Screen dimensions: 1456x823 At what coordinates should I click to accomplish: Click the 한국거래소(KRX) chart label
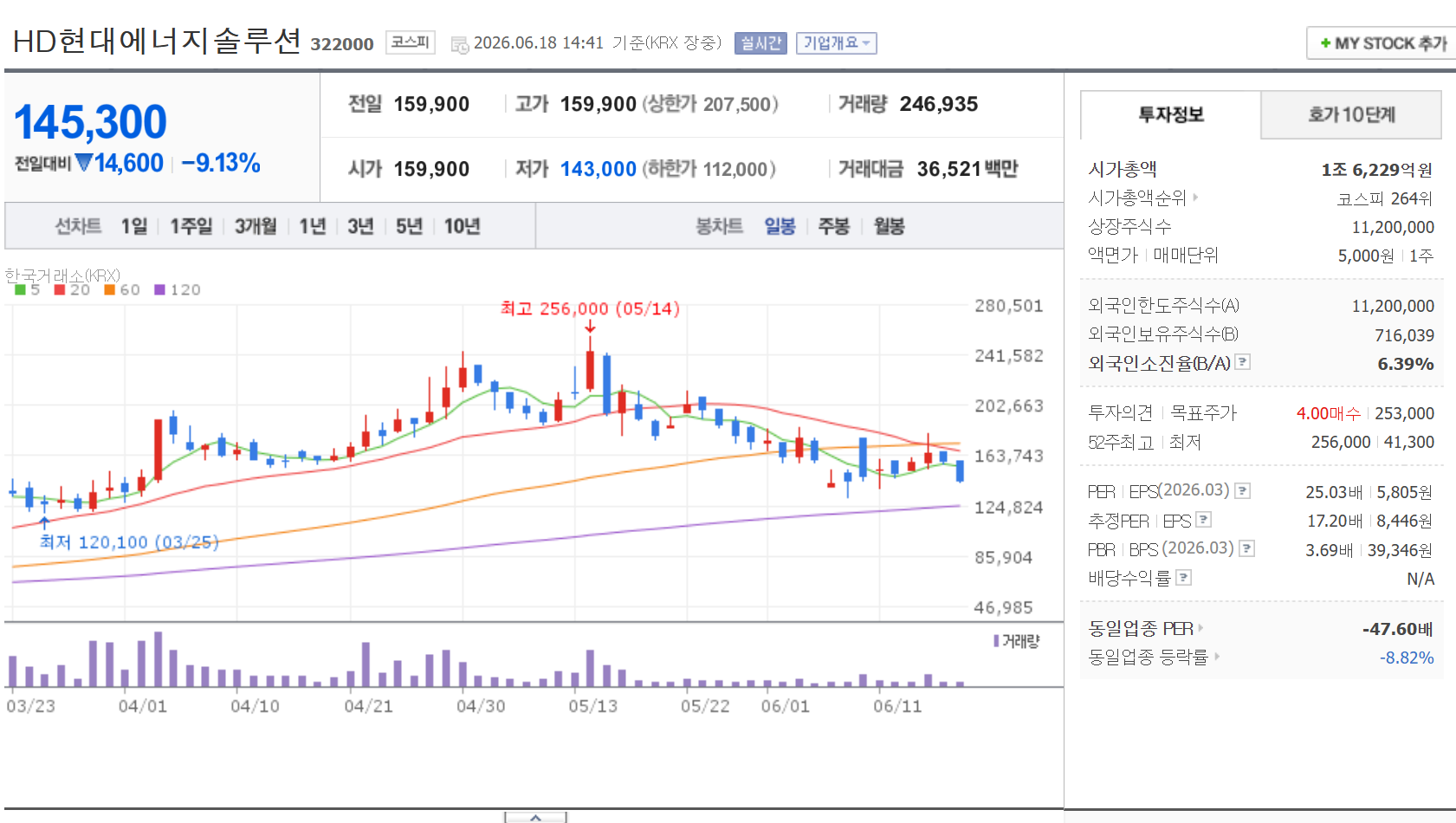(62, 275)
